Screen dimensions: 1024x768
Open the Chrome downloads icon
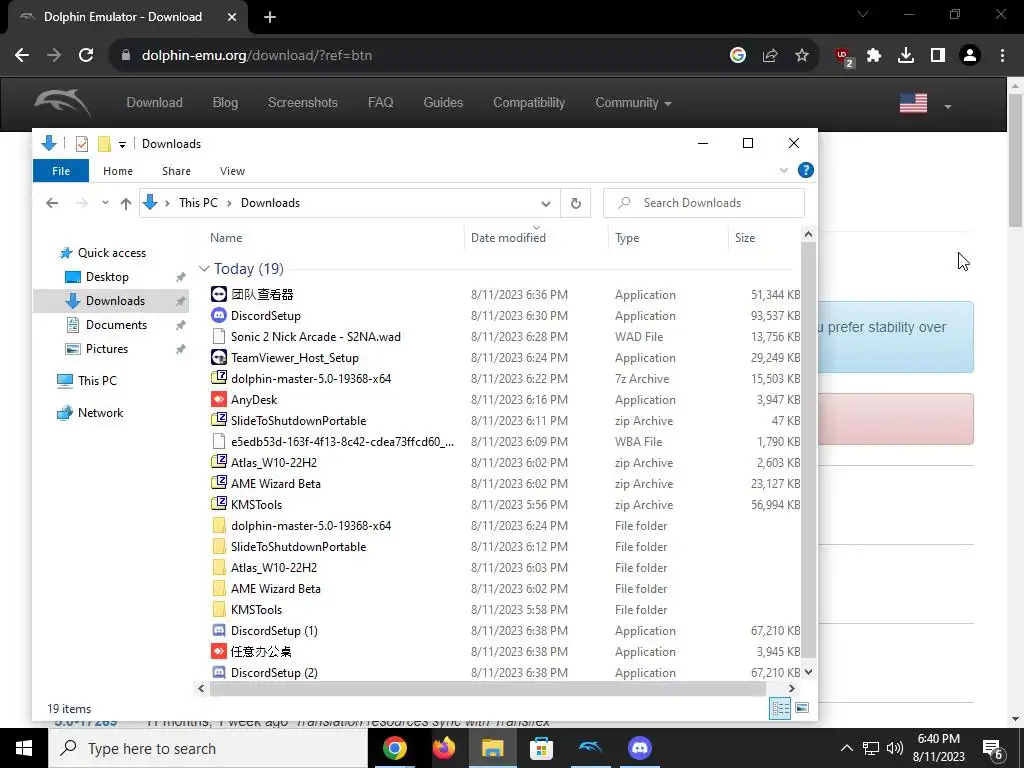tap(906, 56)
